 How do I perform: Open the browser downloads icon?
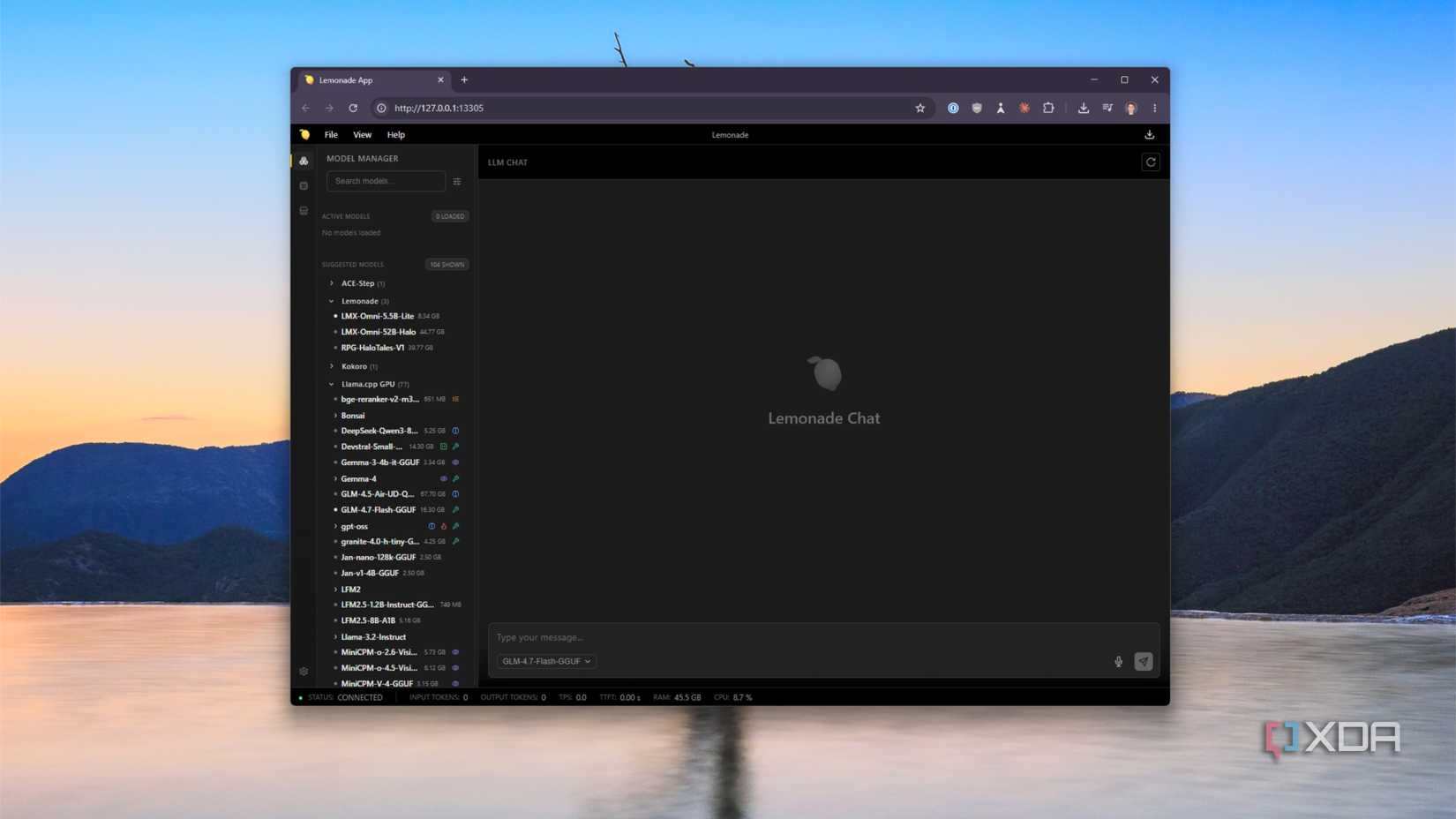click(x=1084, y=108)
